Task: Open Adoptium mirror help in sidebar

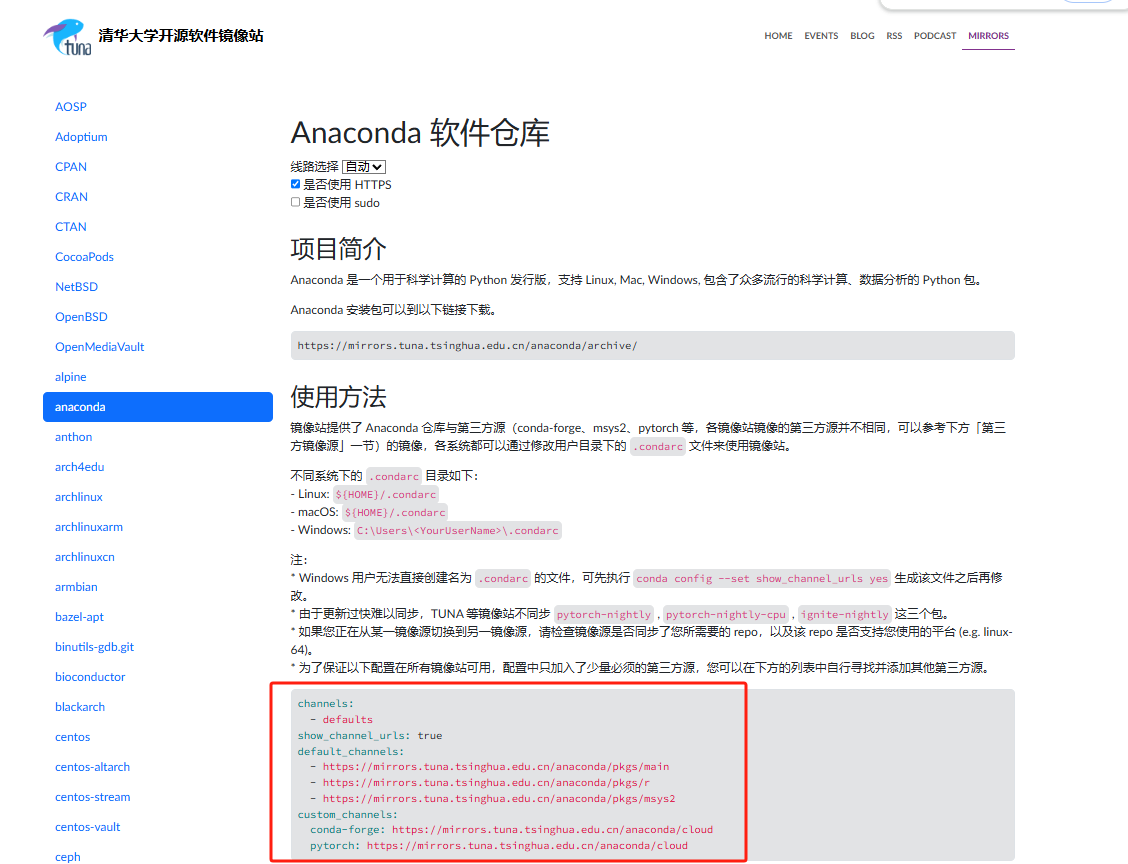Action: click(x=81, y=137)
